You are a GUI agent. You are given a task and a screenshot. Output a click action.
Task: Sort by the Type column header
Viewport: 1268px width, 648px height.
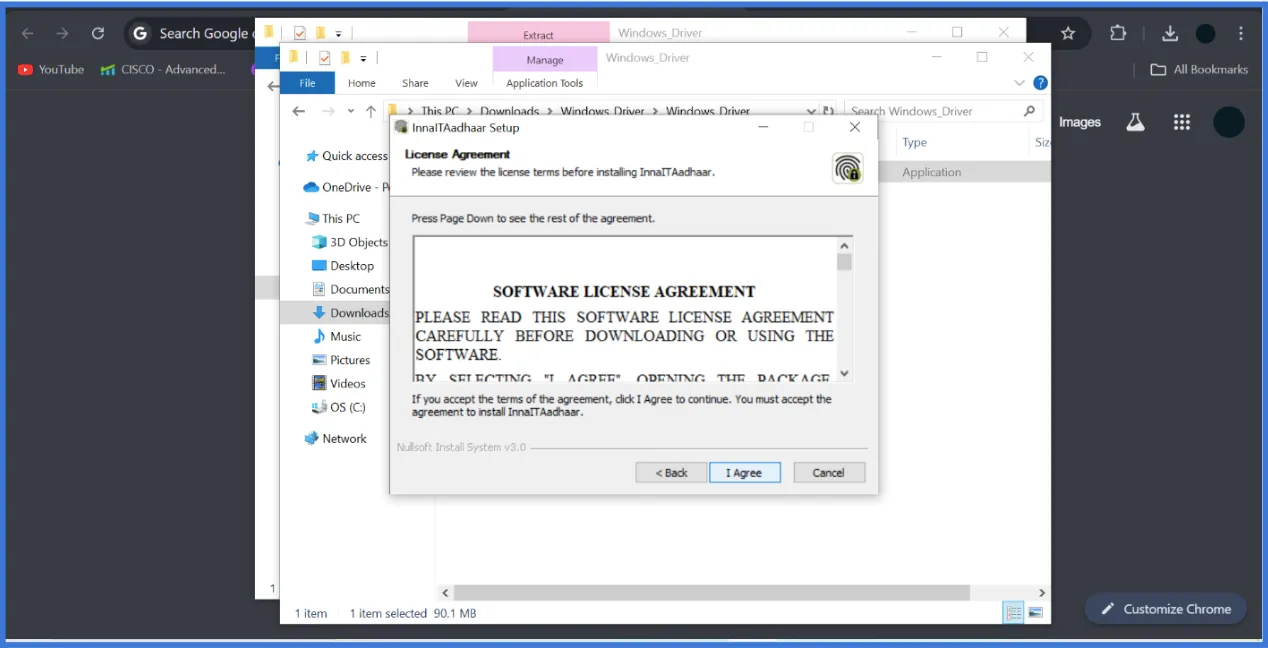(x=915, y=142)
